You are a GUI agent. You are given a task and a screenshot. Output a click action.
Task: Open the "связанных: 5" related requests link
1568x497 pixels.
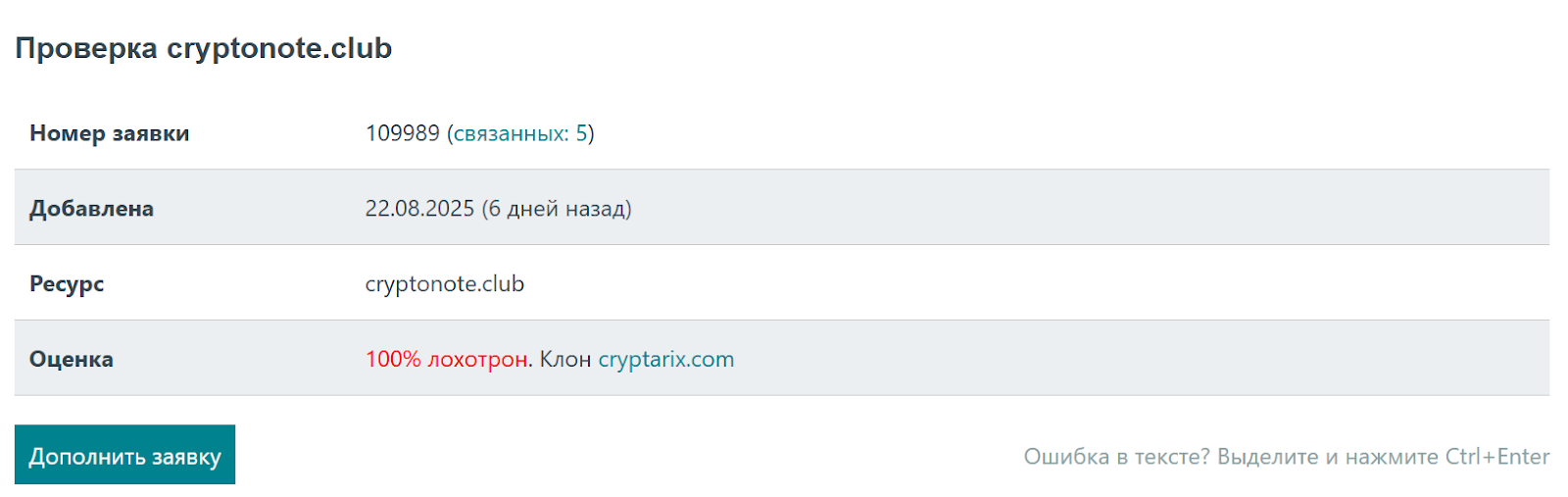520,133
